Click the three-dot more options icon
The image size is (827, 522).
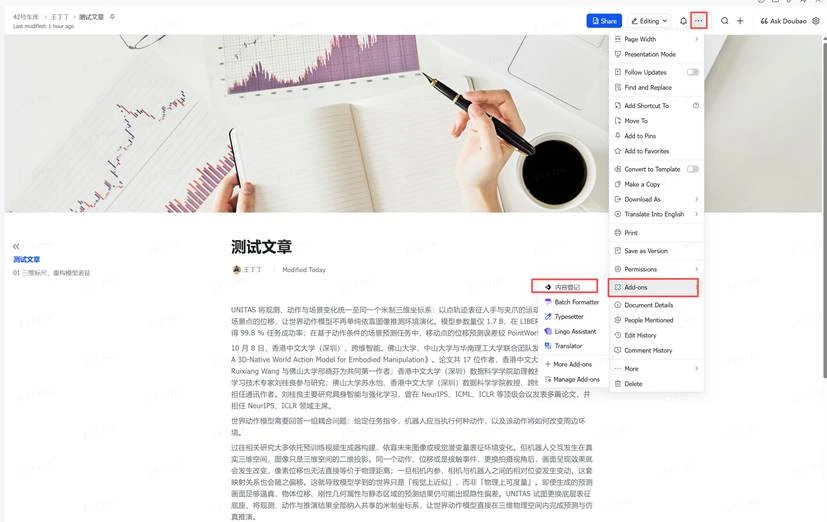pyautogui.click(x=698, y=21)
